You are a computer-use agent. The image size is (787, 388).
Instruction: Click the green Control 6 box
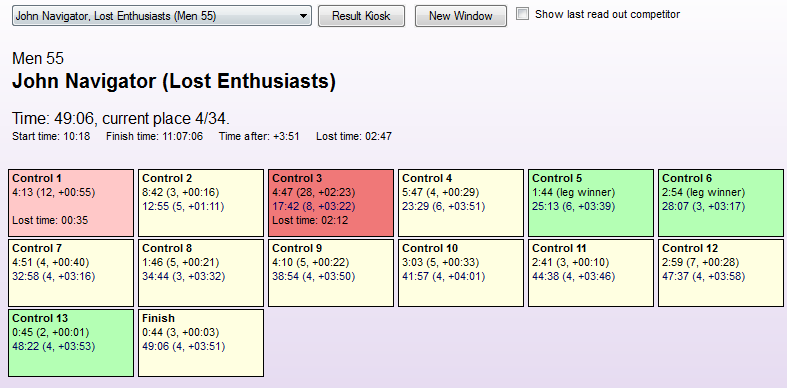coord(721,203)
